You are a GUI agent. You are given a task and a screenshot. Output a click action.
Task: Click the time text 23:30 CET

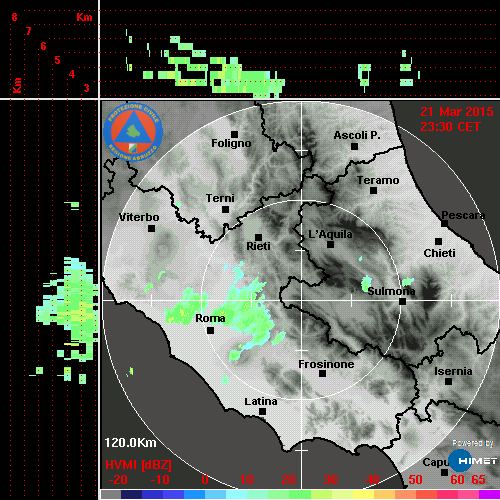tap(450, 127)
